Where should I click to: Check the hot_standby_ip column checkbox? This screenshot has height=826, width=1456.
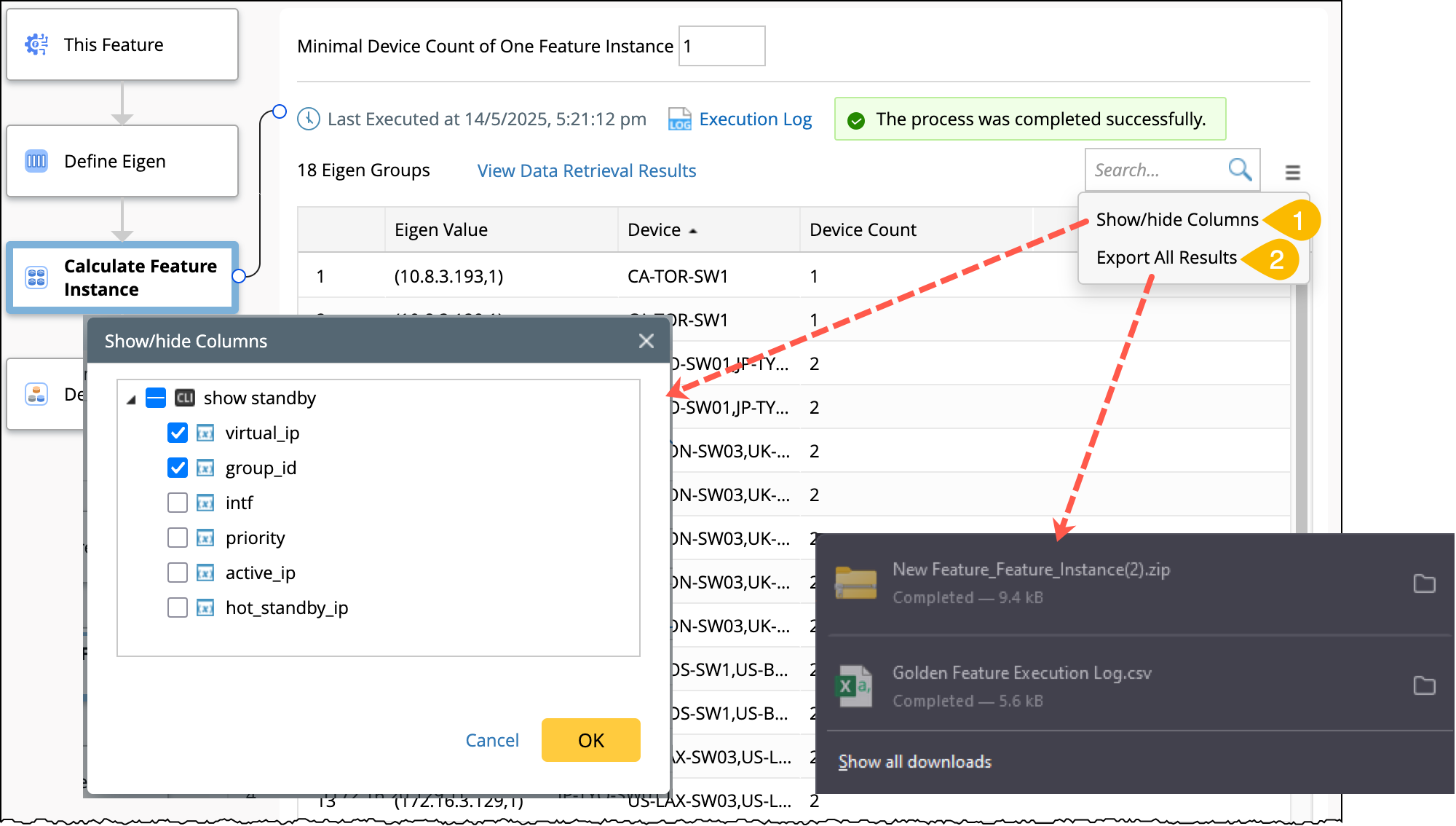point(178,607)
